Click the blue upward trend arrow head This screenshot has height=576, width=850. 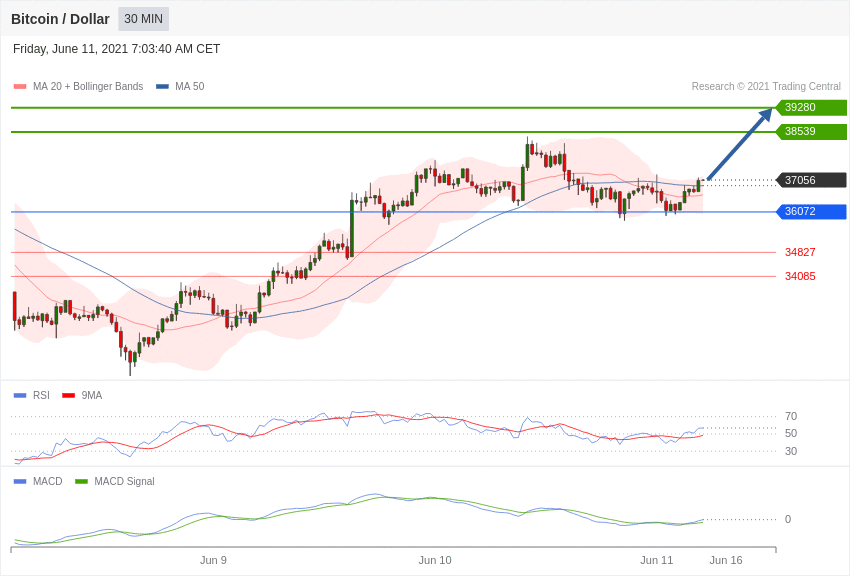767,114
